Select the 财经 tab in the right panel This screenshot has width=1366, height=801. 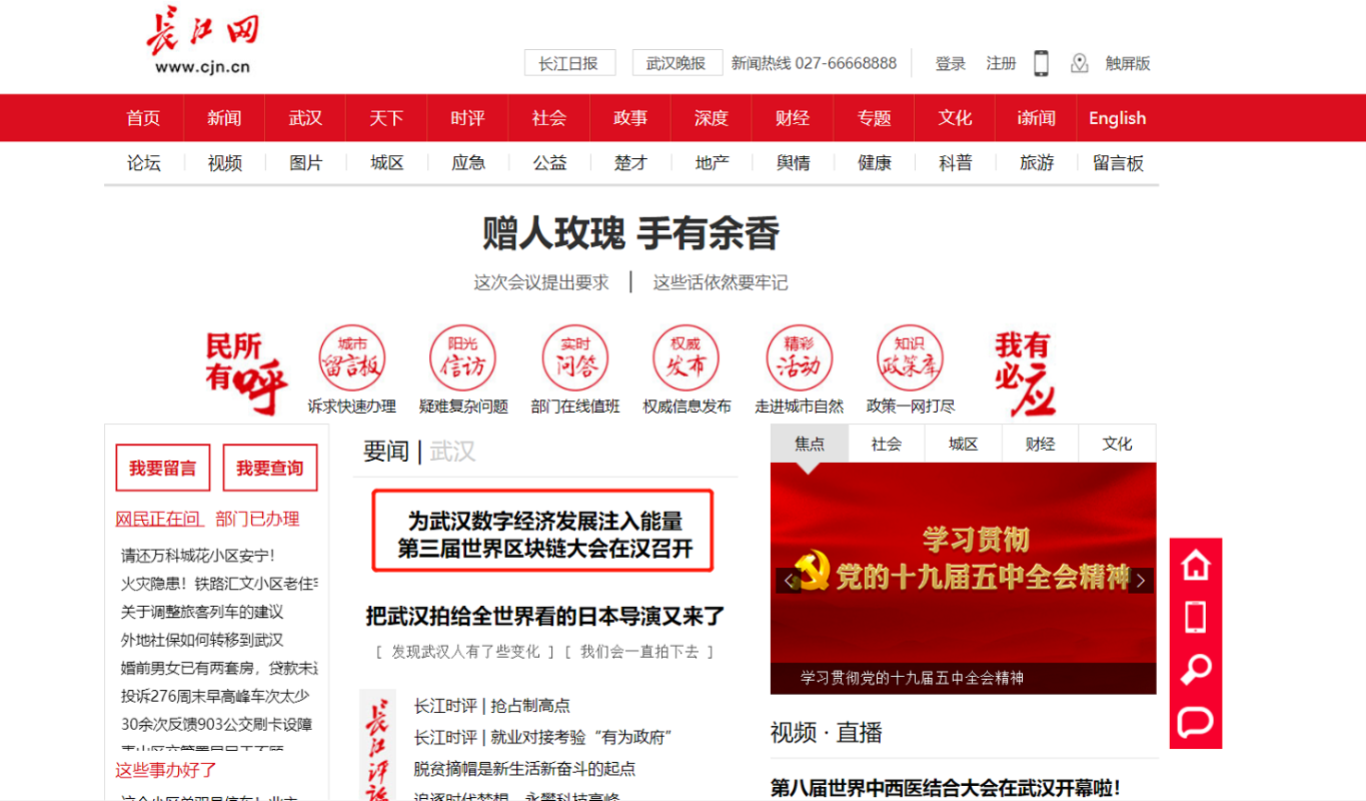(1040, 443)
